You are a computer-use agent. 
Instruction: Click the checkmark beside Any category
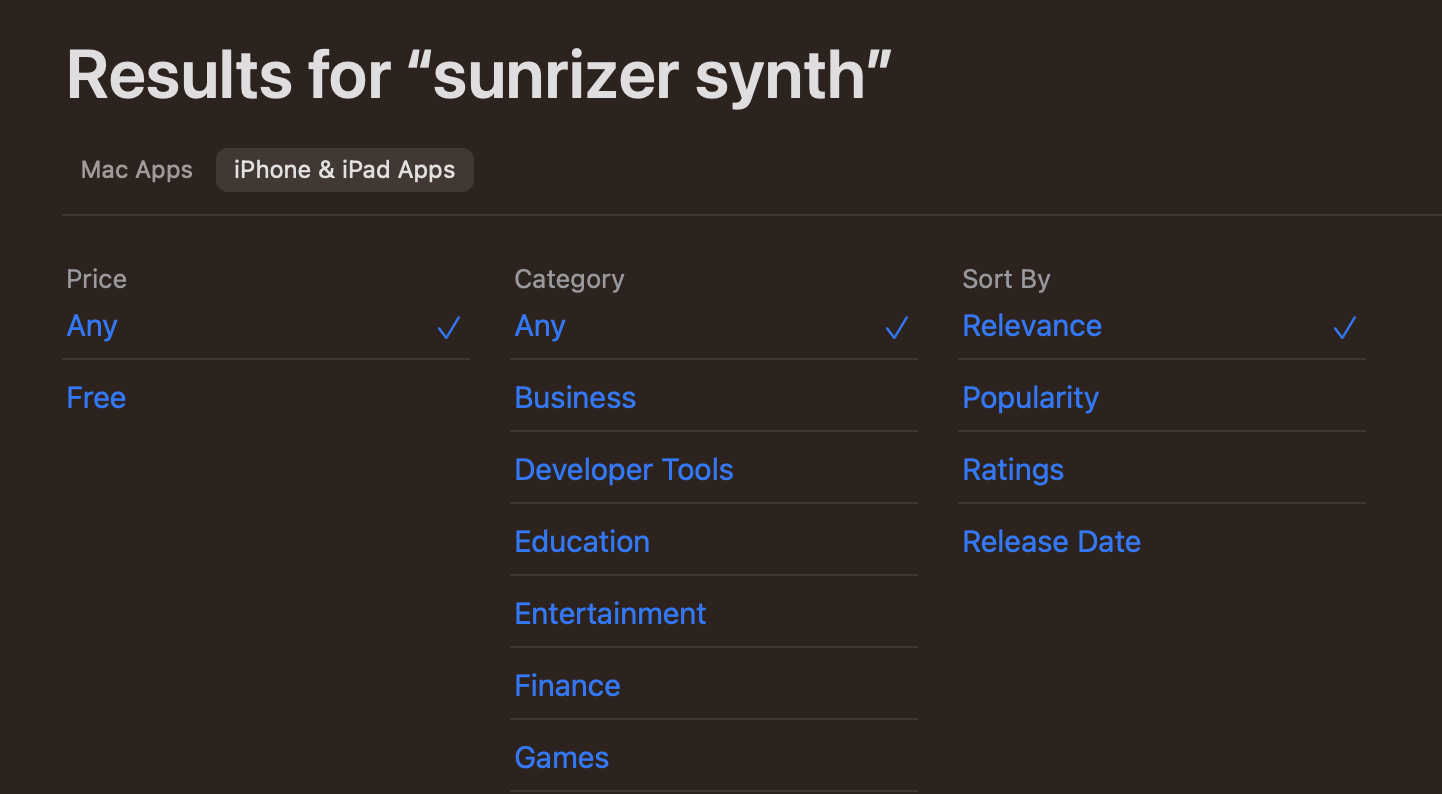pos(896,328)
